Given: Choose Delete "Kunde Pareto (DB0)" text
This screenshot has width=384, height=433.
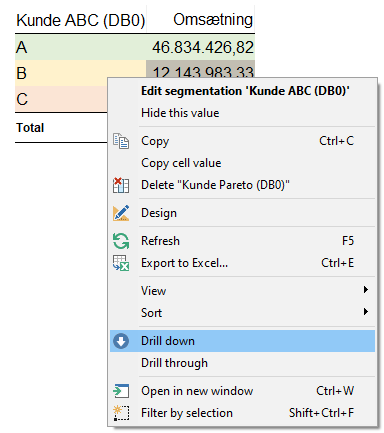Looking at the screenshot, I should (x=215, y=185).
